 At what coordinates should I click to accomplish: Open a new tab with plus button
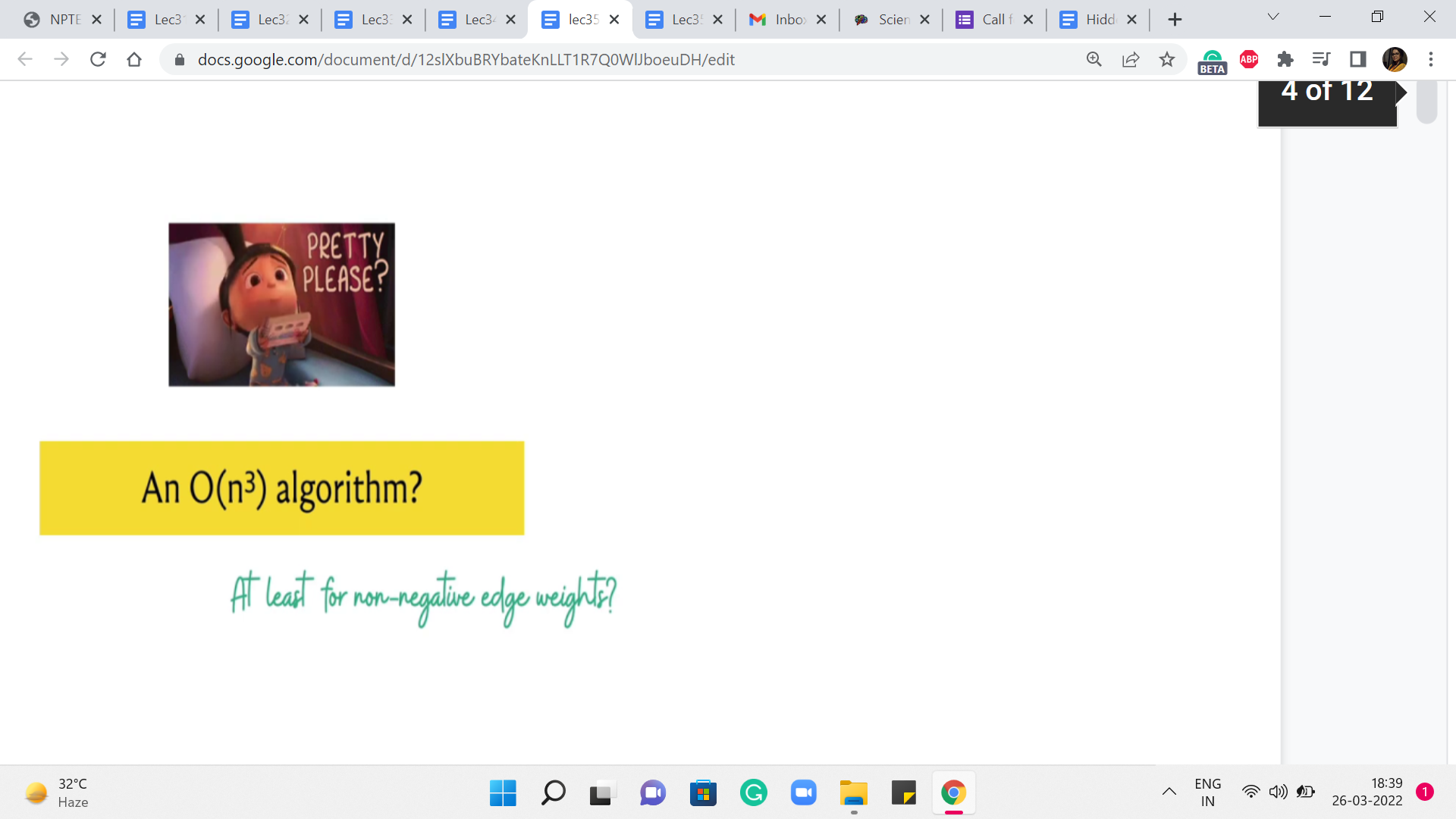click(1175, 20)
